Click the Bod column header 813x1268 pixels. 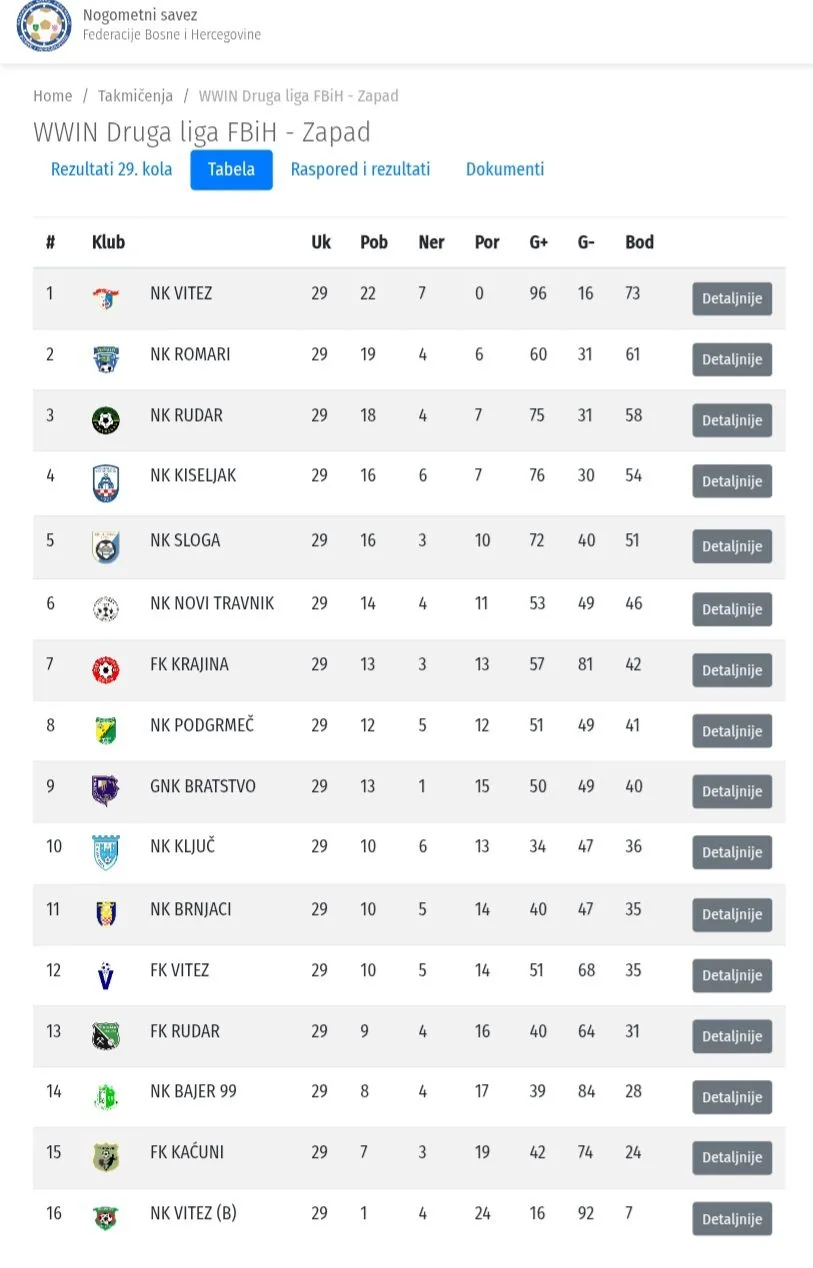[639, 242]
